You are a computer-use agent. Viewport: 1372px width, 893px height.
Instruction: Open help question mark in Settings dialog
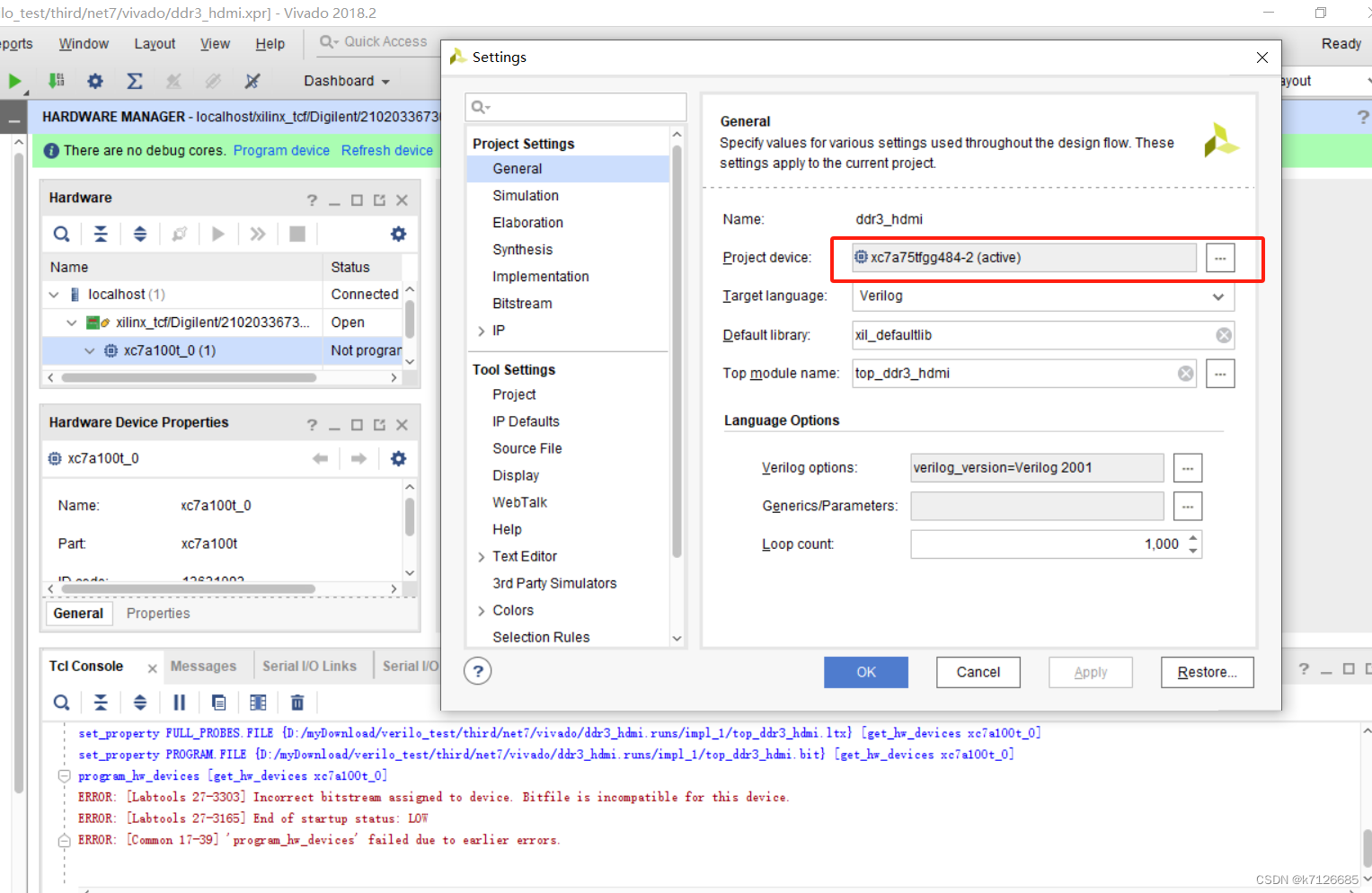478,671
